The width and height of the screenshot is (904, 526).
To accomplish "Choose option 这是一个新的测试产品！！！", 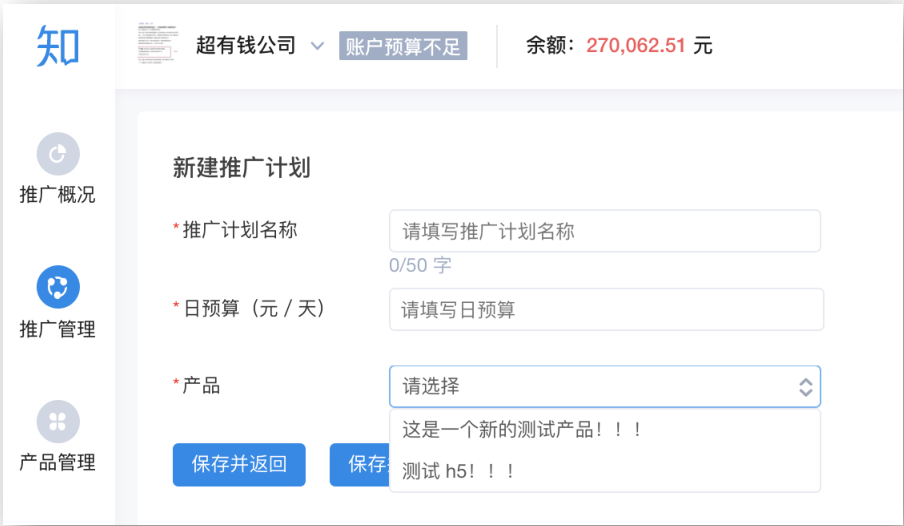I will click(x=521, y=430).
